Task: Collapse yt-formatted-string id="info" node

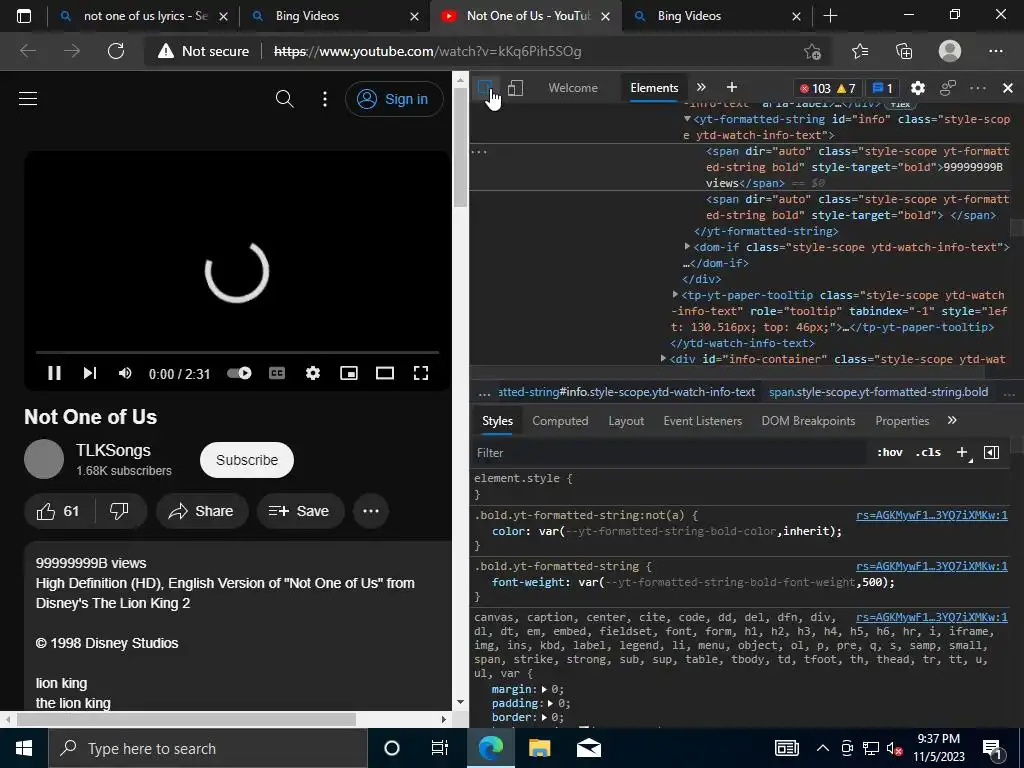Action: coord(688,119)
